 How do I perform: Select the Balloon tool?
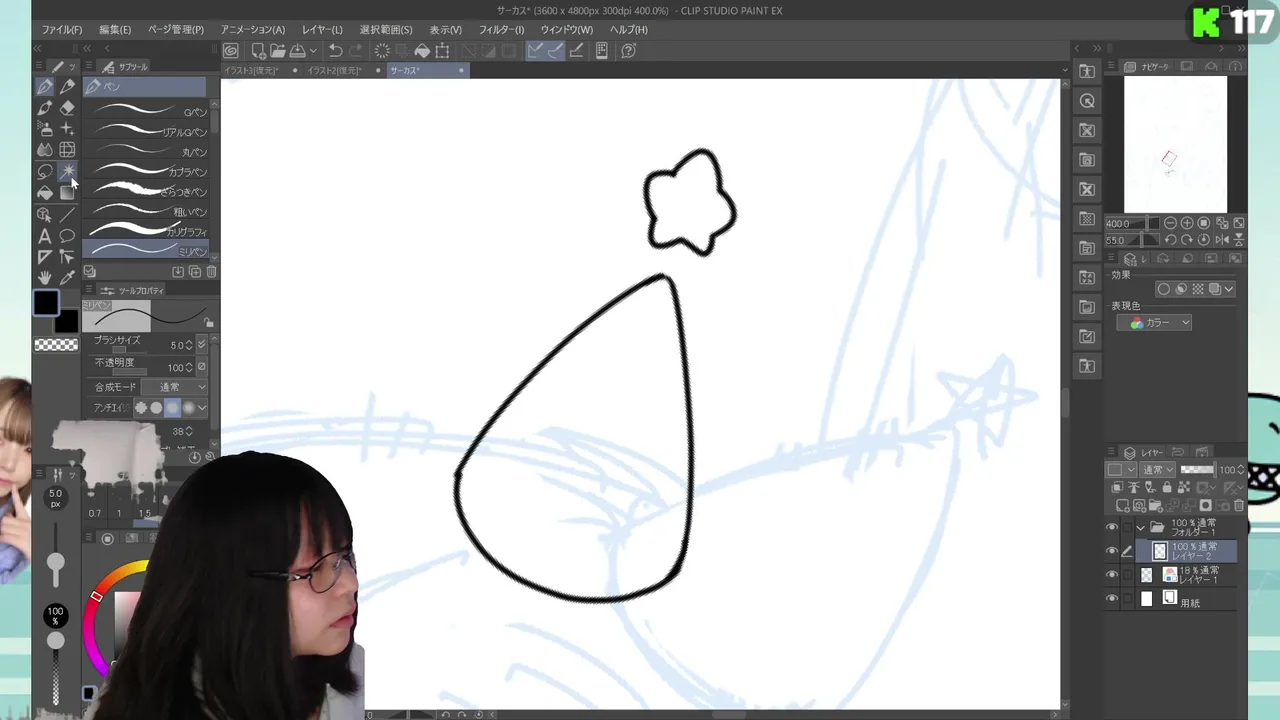point(67,236)
